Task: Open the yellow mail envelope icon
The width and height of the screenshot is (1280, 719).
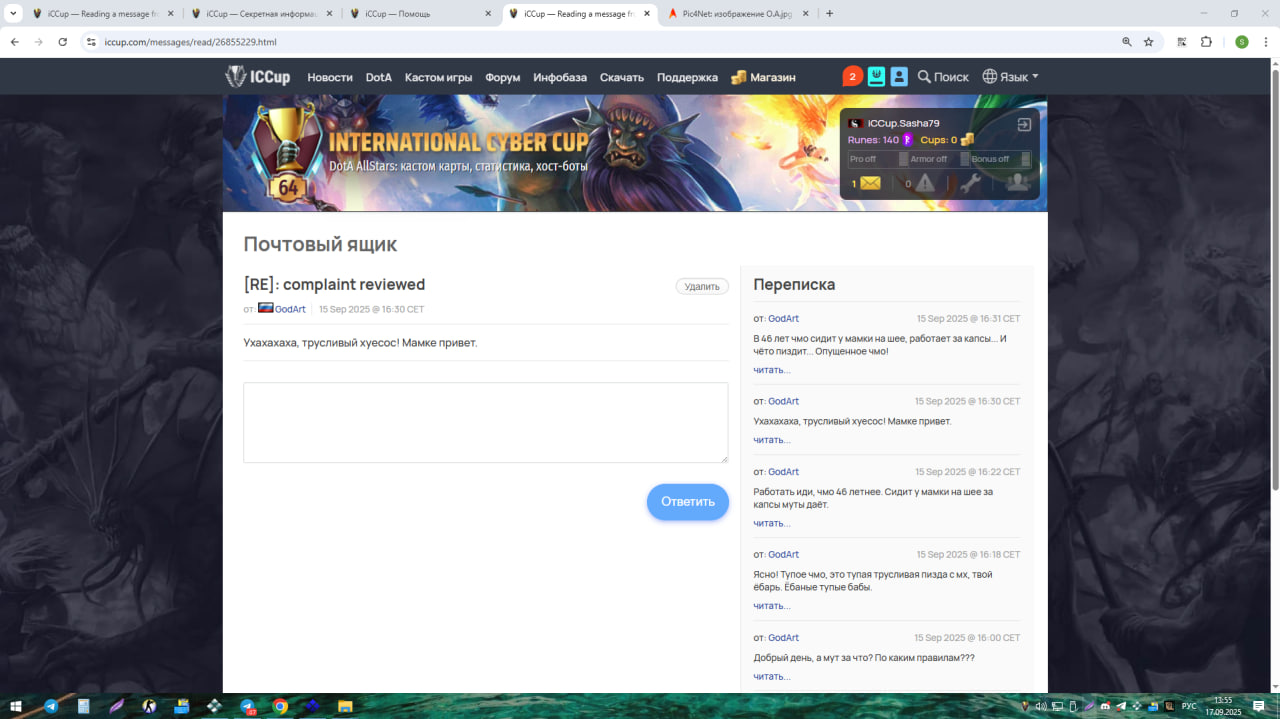Action: tap(870, 183)
